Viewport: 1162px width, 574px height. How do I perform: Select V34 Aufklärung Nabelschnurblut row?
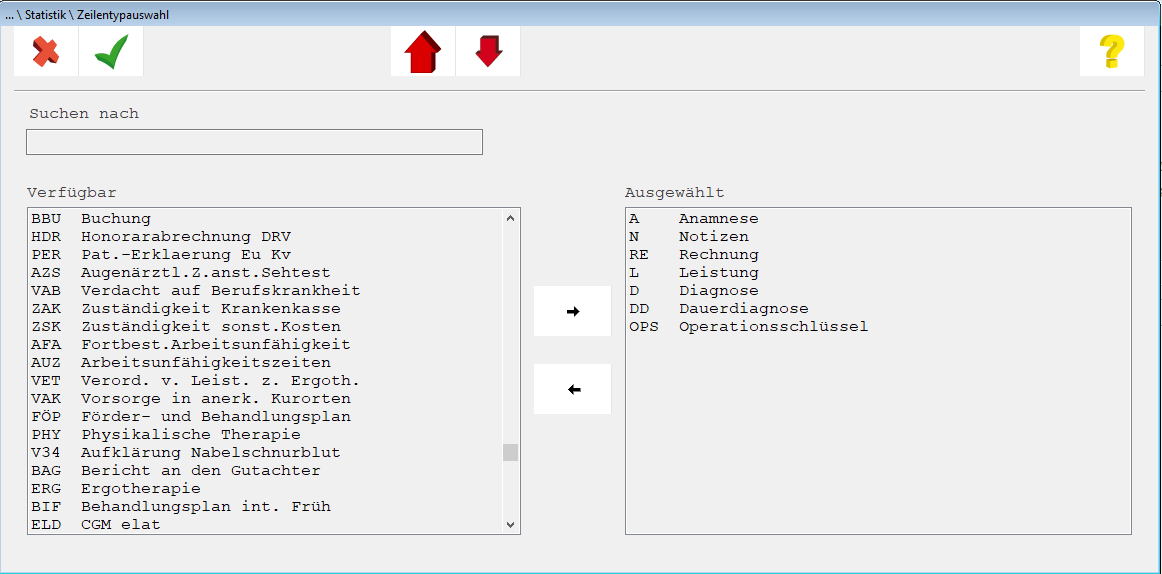coord(265,453)
